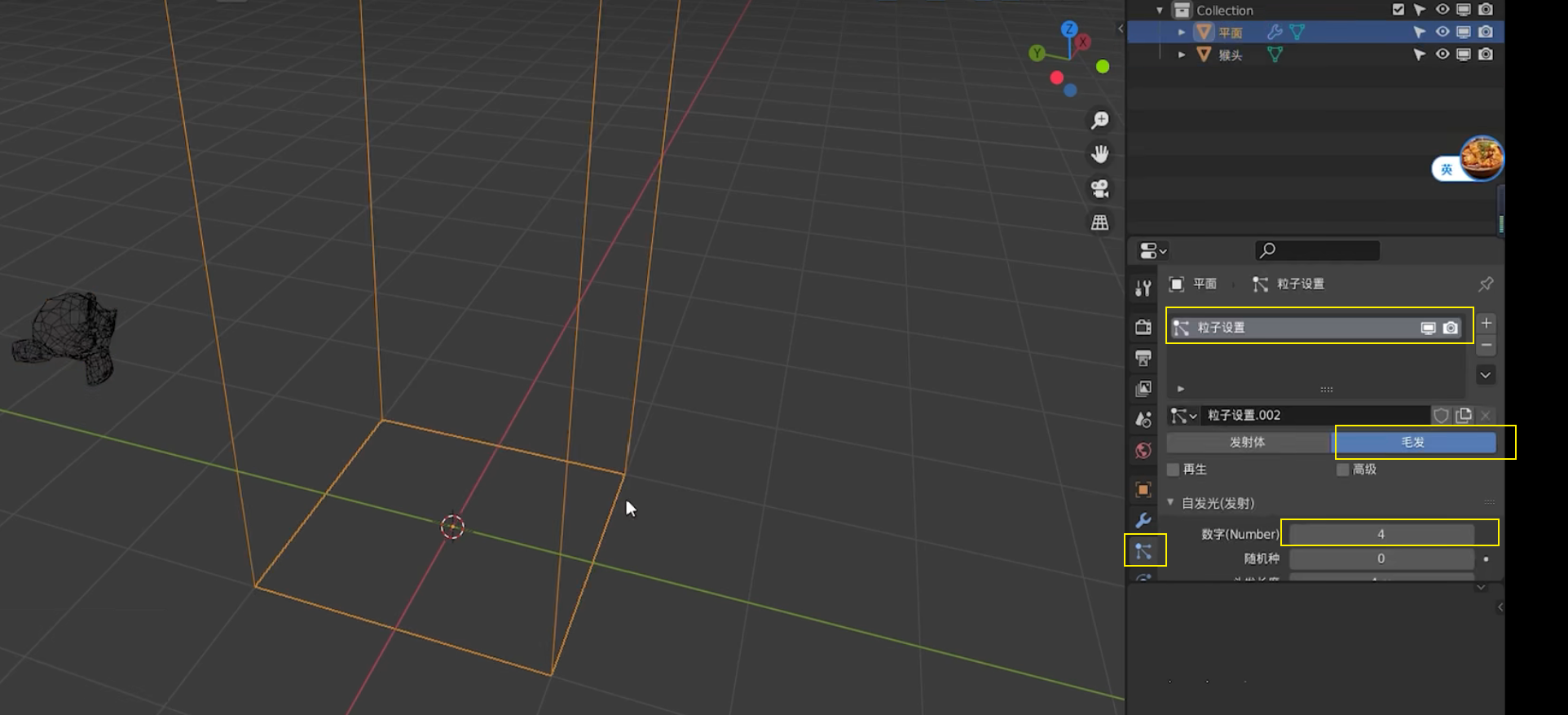Open the properties editor type dropdown
This screenshot has height=715, width=1568.
click(1153, 250)
